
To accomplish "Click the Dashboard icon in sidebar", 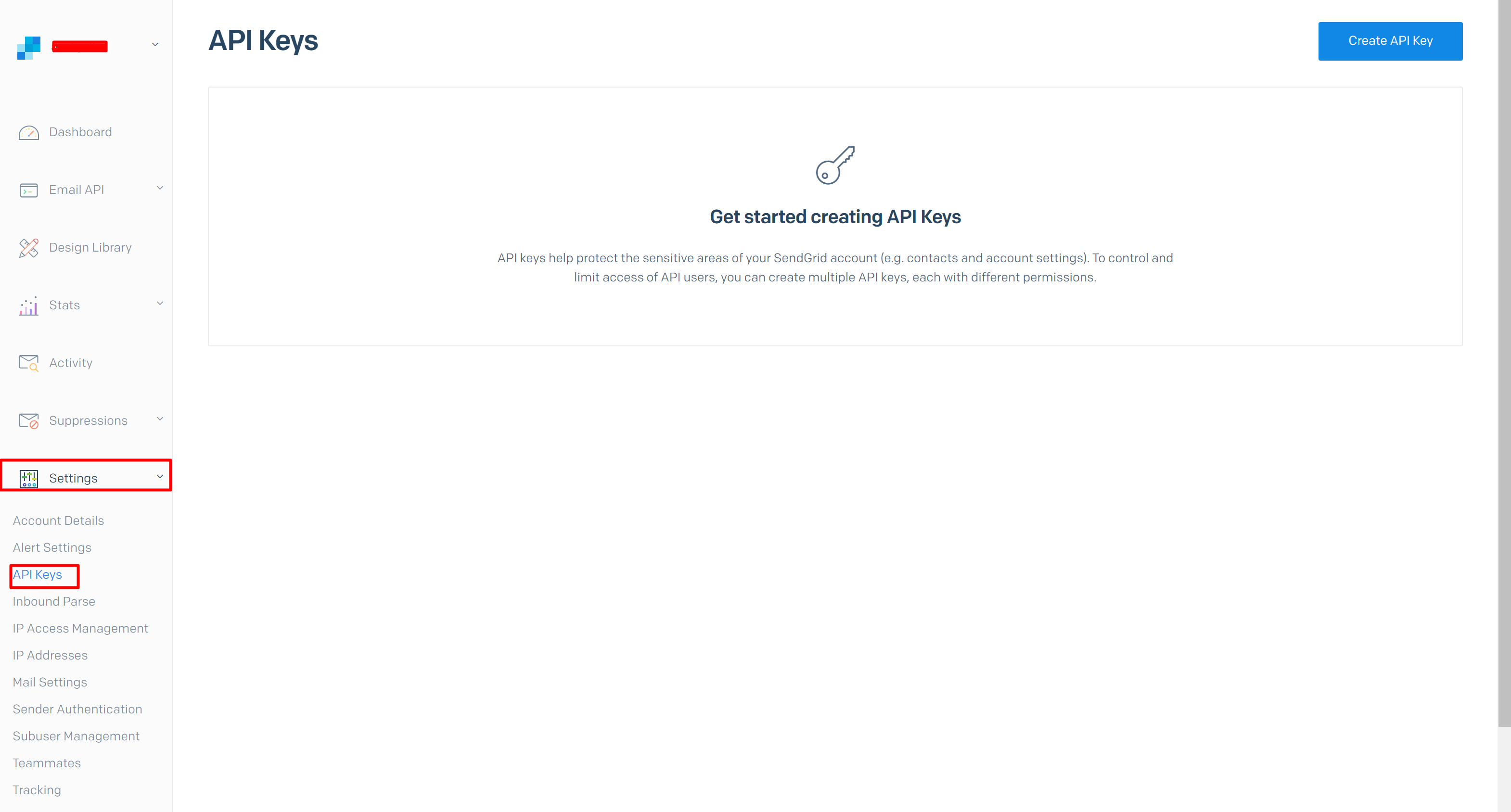I will tap(28, 132).
